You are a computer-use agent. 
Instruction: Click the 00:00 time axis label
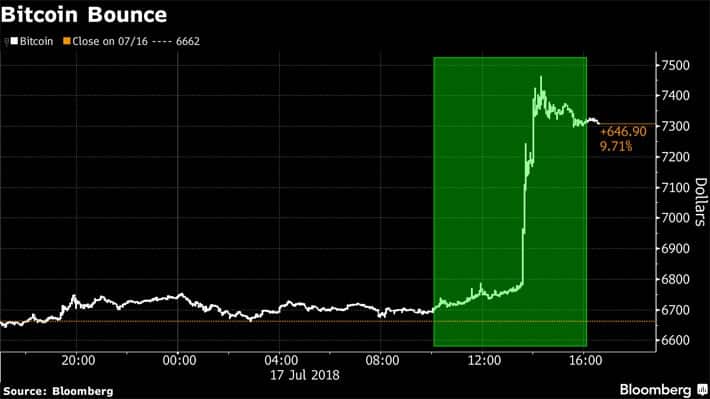tap(180, 361)
